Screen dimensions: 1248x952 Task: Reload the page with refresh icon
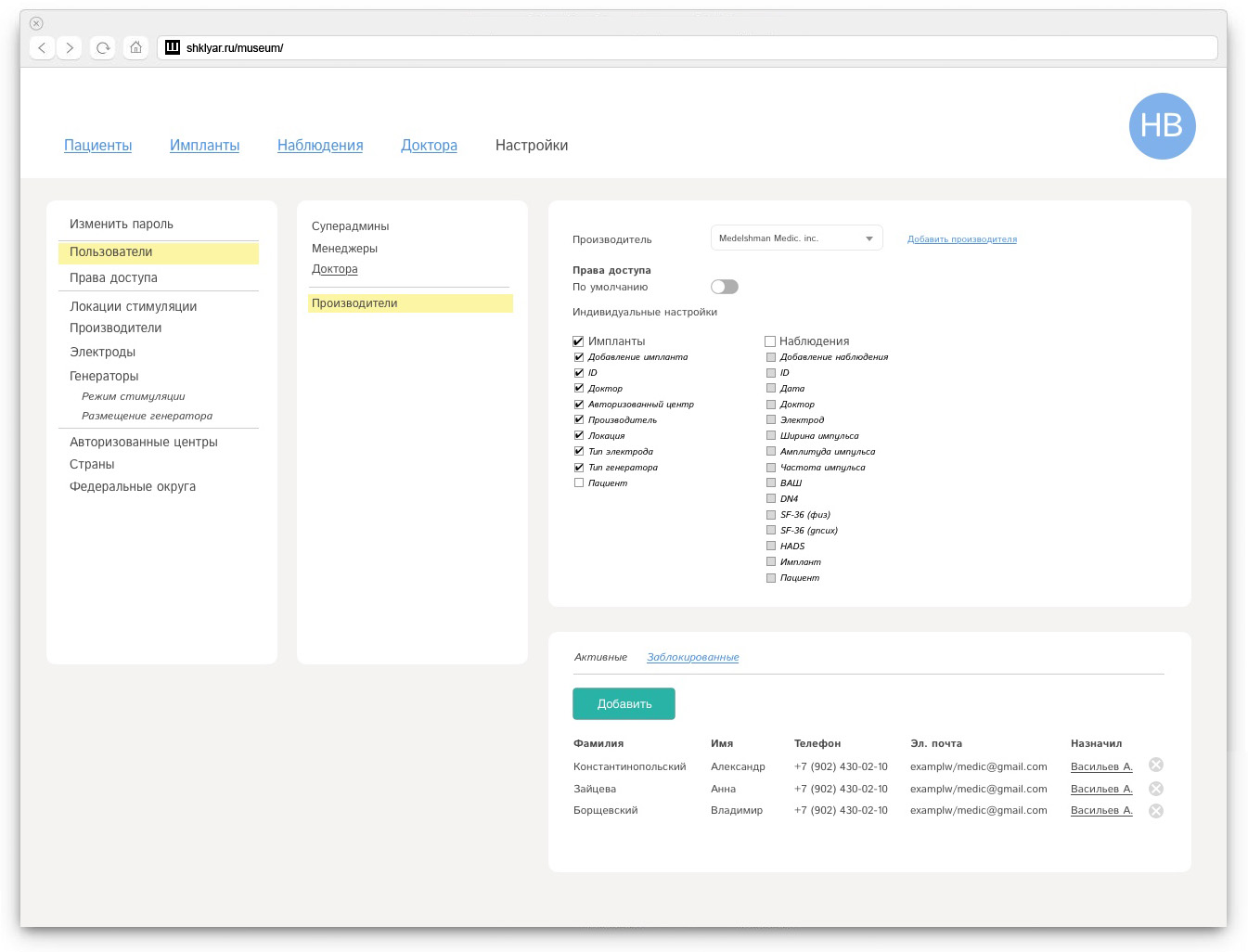coord(103,47)
